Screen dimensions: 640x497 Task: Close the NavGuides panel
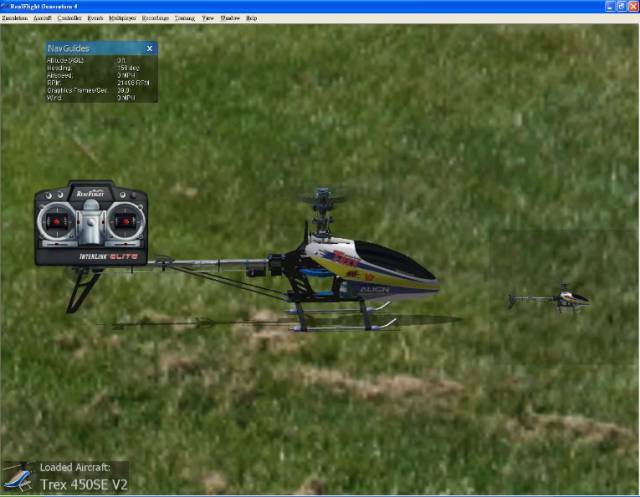coord(150,49)
